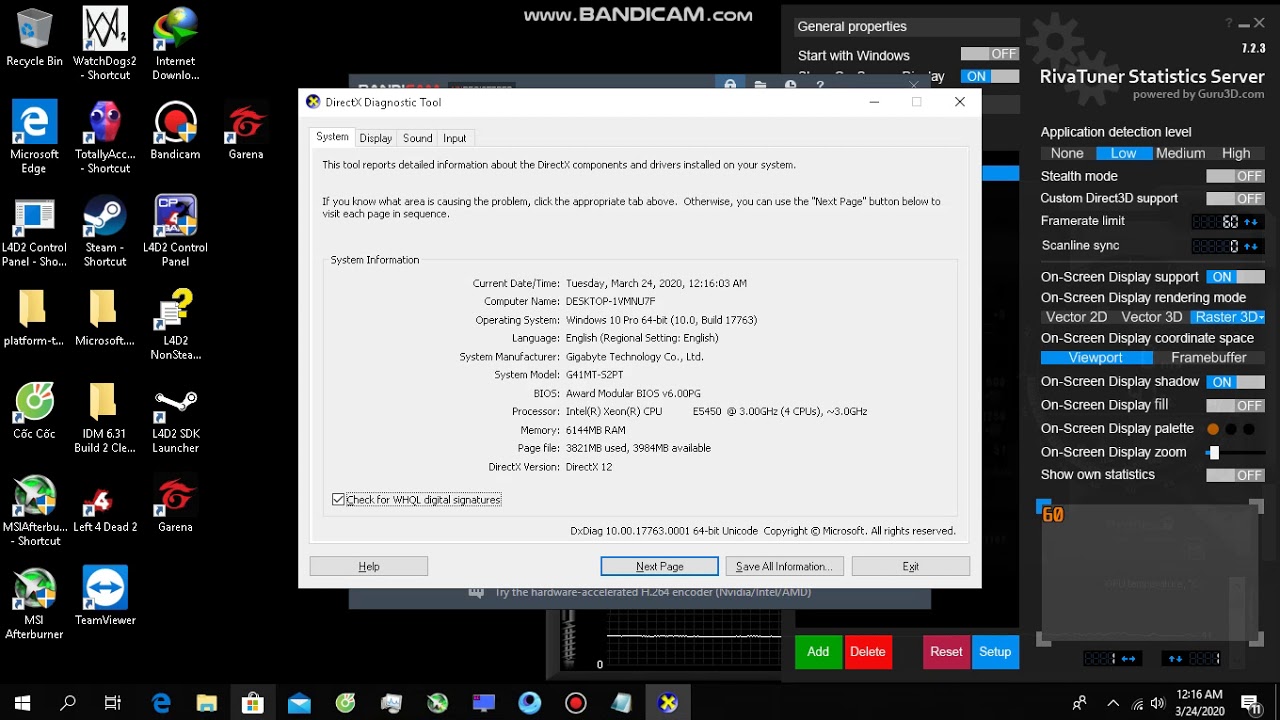Image resolution: width=1280 pixels, height=720 pixels.
Task: Select the Bandicam desktop icon
Action: (x=175, y=131)
